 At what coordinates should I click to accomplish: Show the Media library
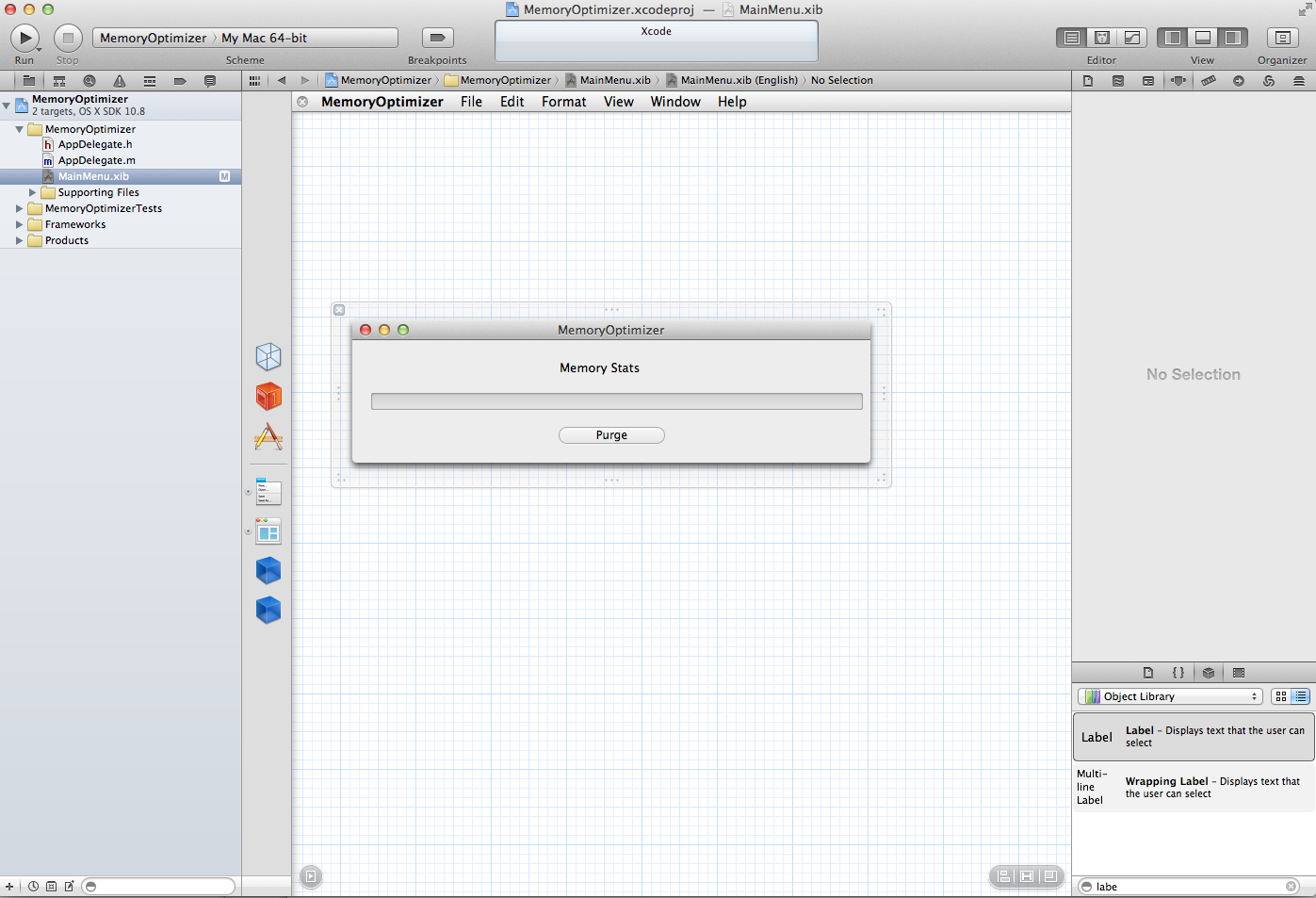[x=1239, y=673]
